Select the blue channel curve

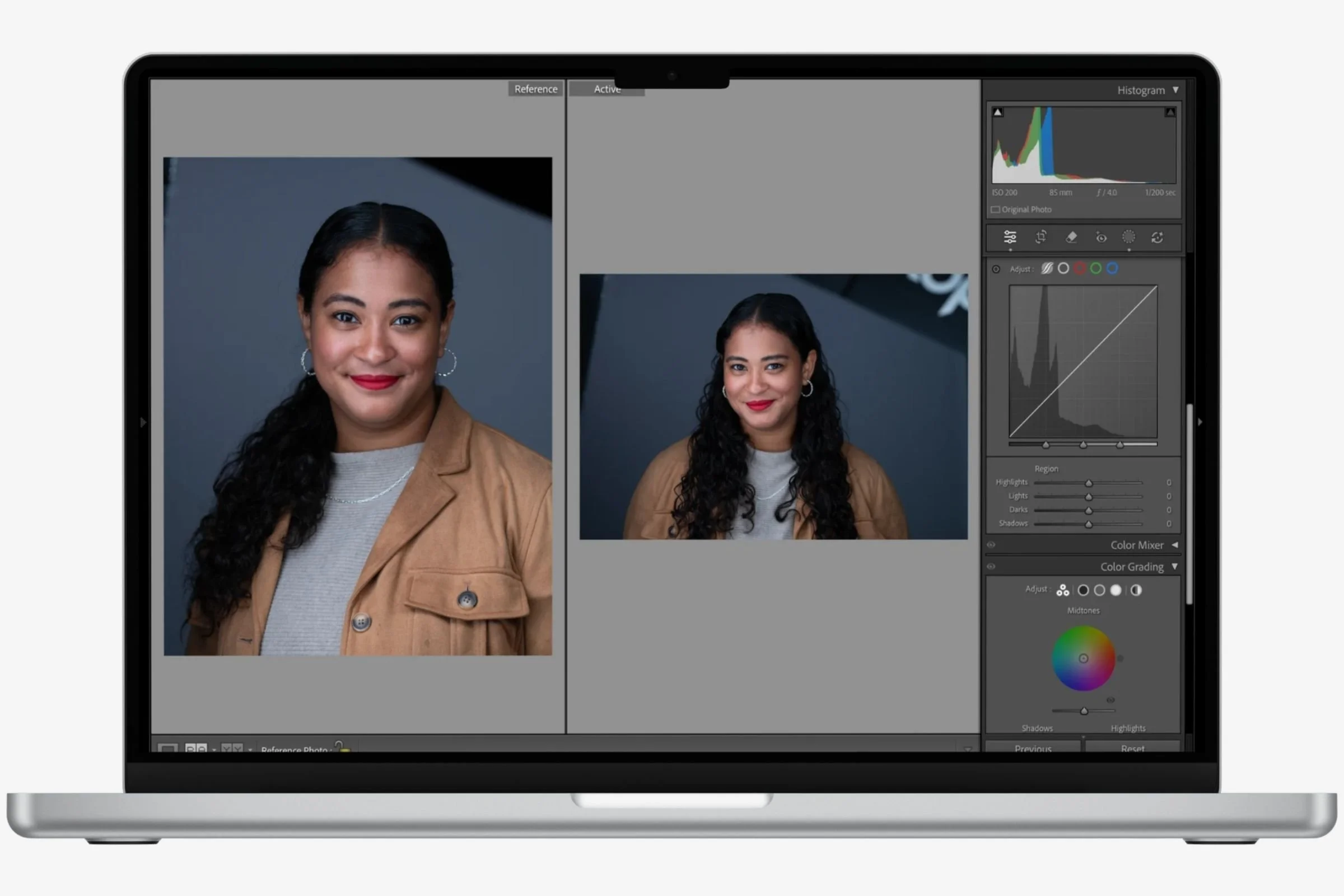pyautogui.click(x=1112, y=268)
